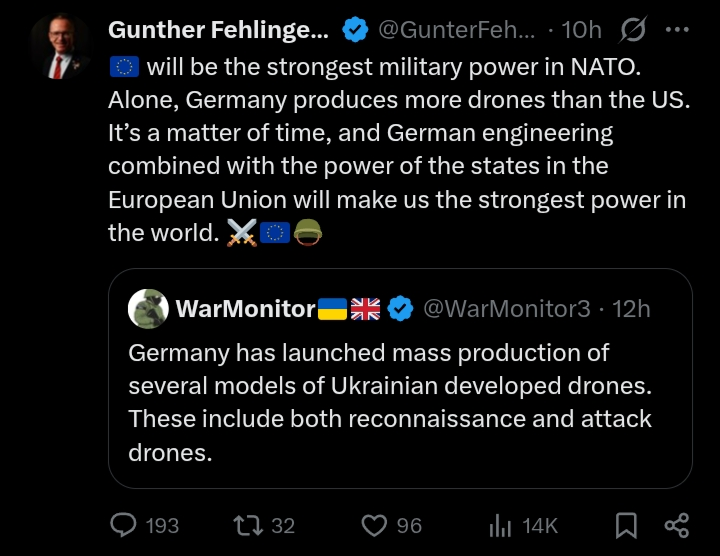Tap the repost arrows icon
The width and height of the screenshot is (720, 556).
pyautogui.click(x=248, y=525)
